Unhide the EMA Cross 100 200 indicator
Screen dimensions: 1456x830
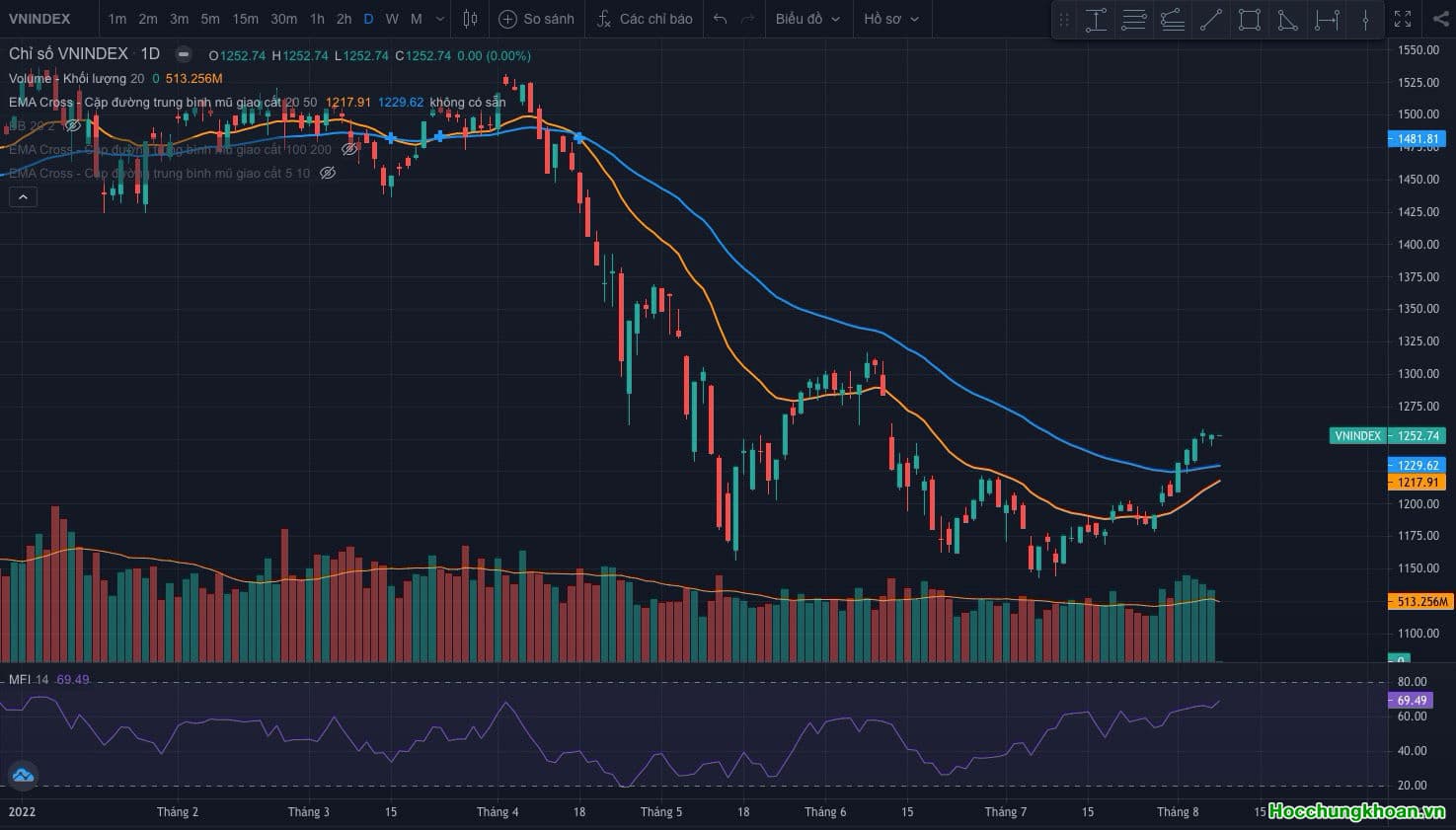pos(349,149)
